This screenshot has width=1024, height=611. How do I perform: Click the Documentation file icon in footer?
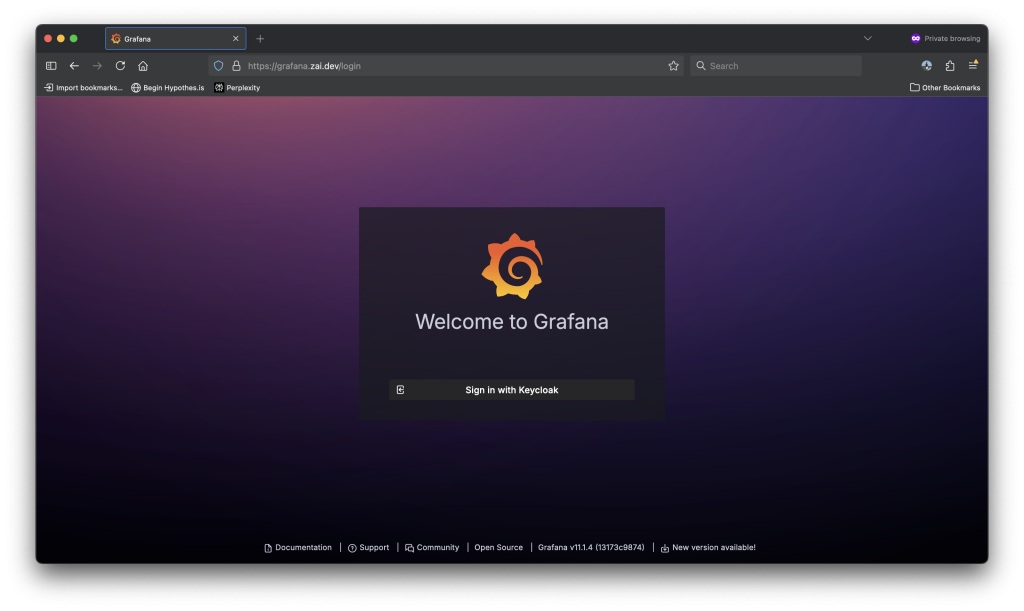click(268, 548)
